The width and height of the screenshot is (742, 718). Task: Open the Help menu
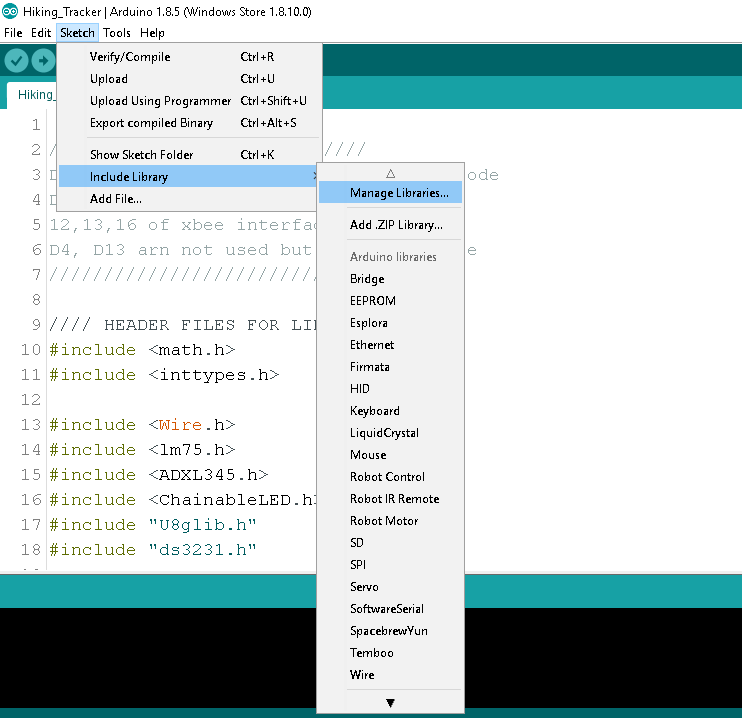point(152,33)
